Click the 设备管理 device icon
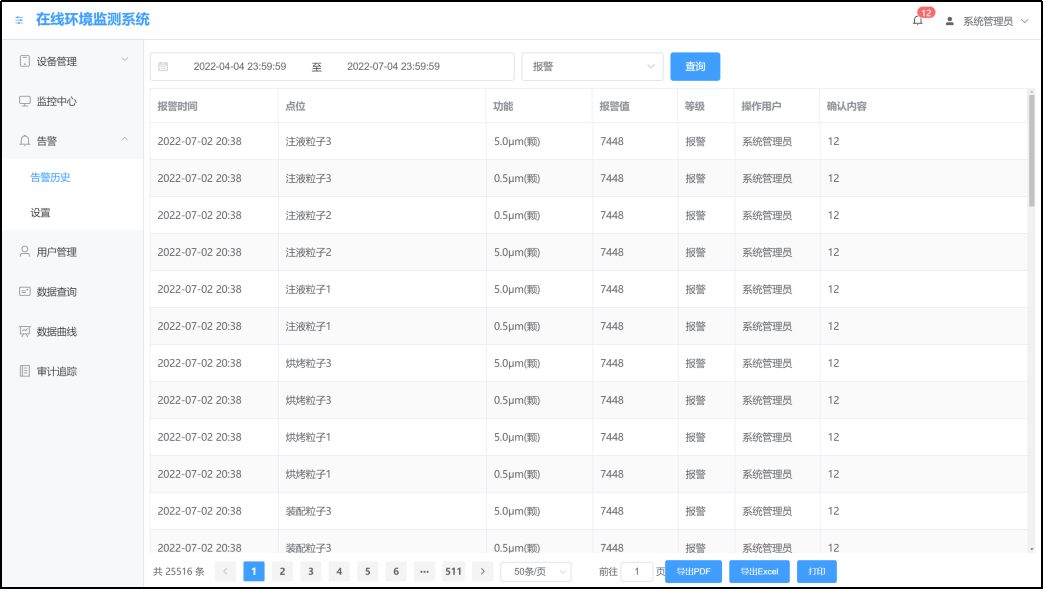Screen dimensions: 1044x591 coord(25,61)
